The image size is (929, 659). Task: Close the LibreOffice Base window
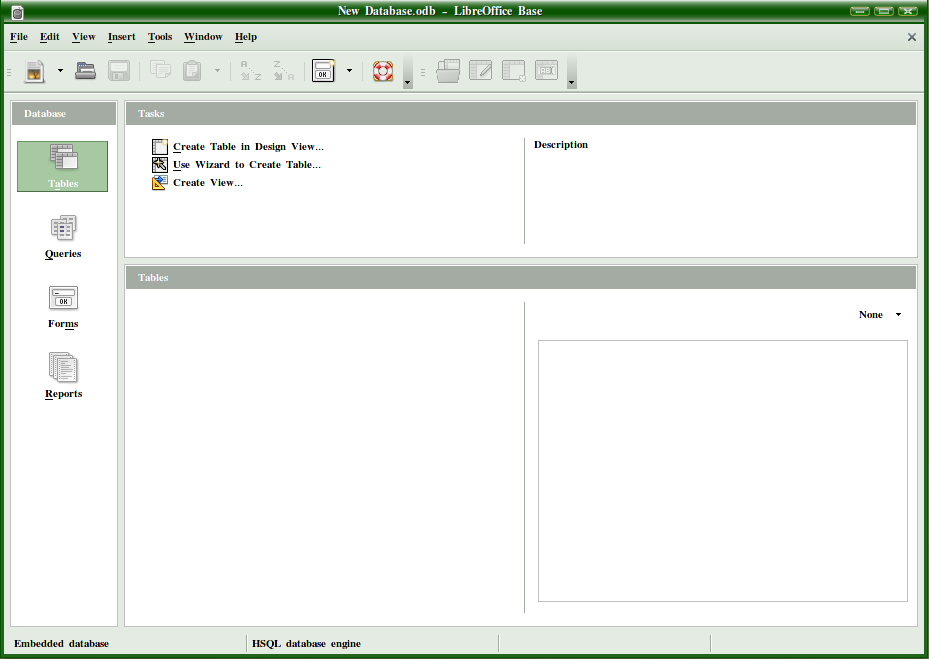point(908,11)
